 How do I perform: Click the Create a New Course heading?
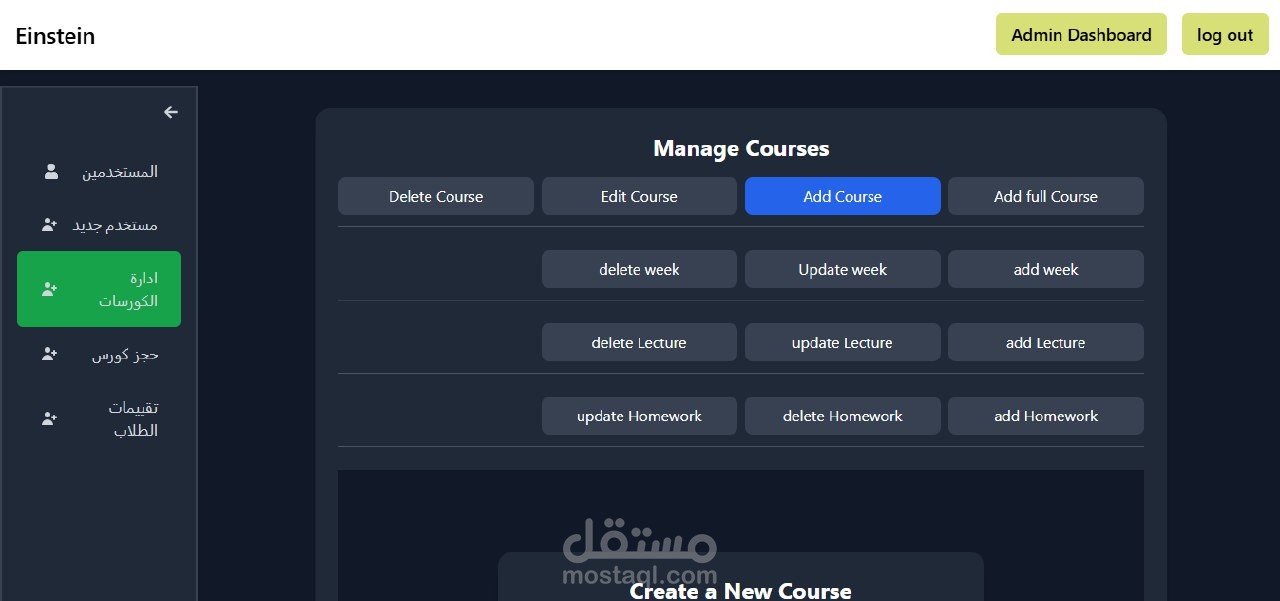coord(741,590)
